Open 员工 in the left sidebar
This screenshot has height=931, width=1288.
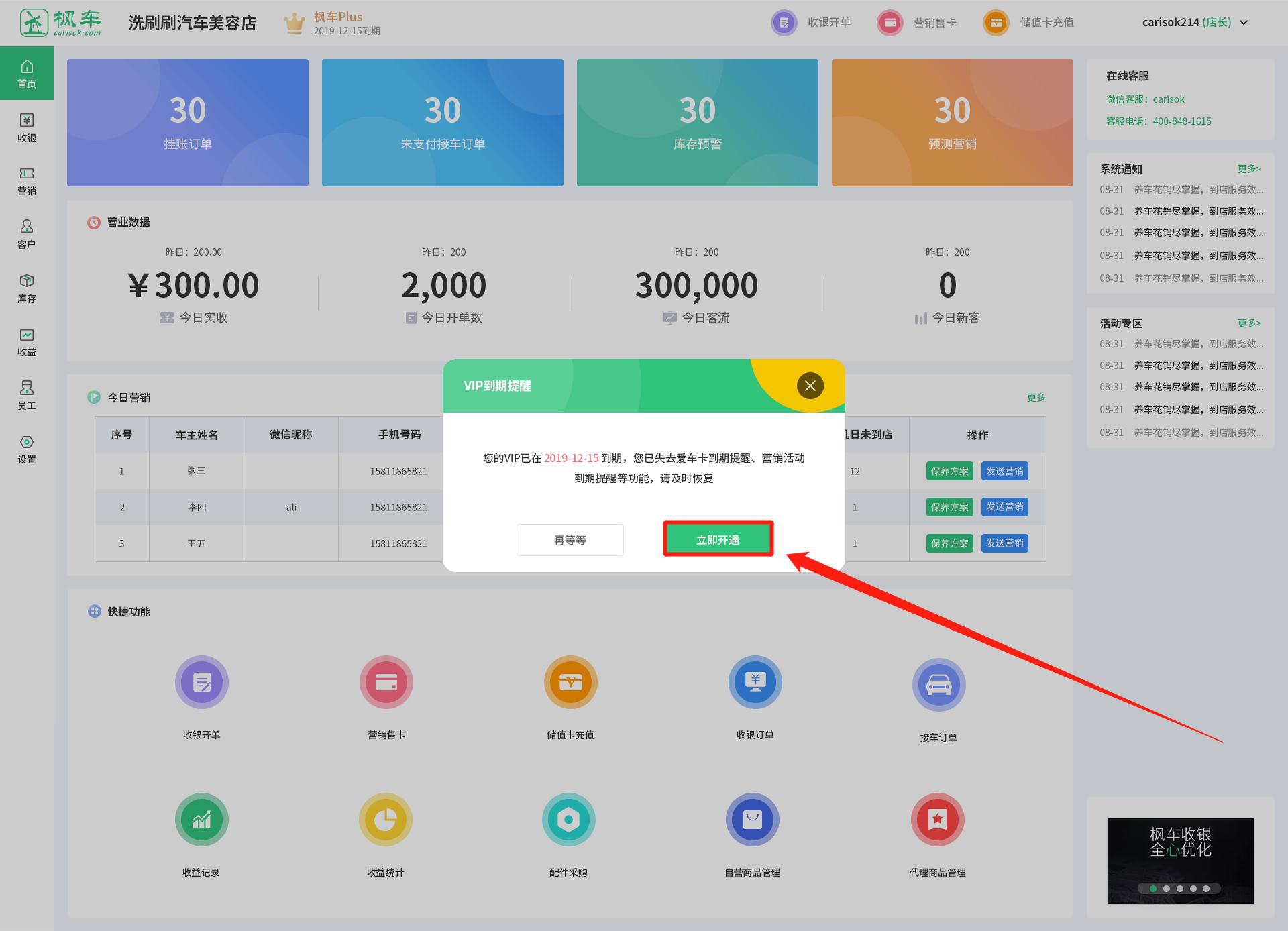pos(27,396)
